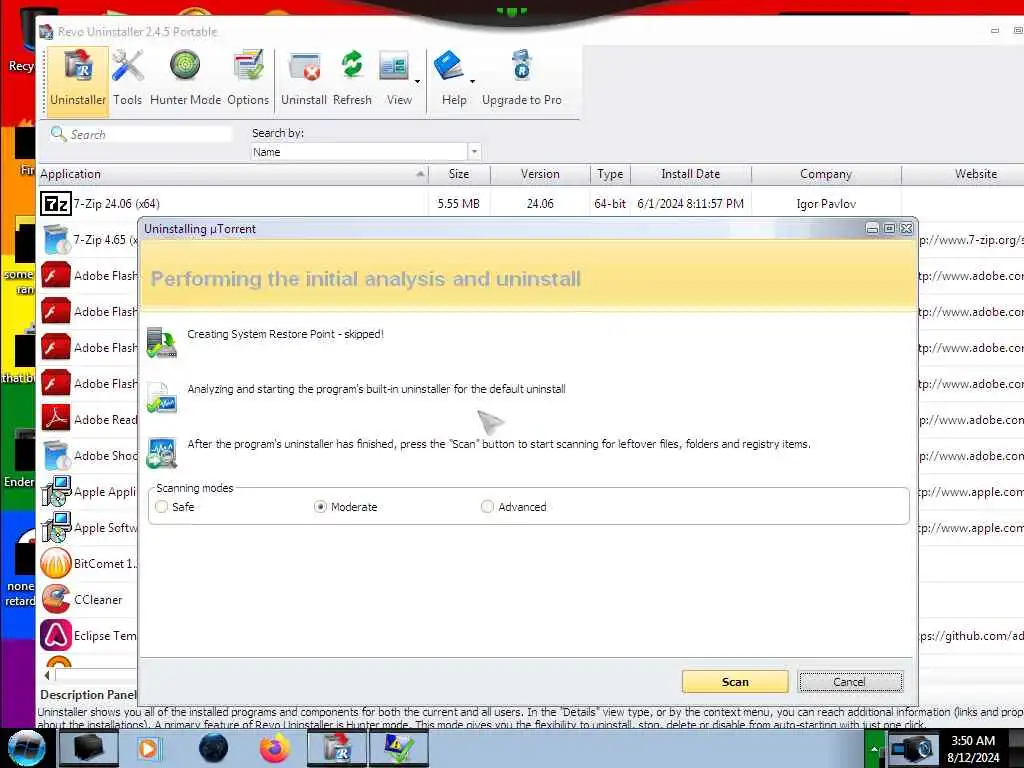Screen dimensions: 1024x768
Task: Click the github.com website cell
Action: pos(972,635)
